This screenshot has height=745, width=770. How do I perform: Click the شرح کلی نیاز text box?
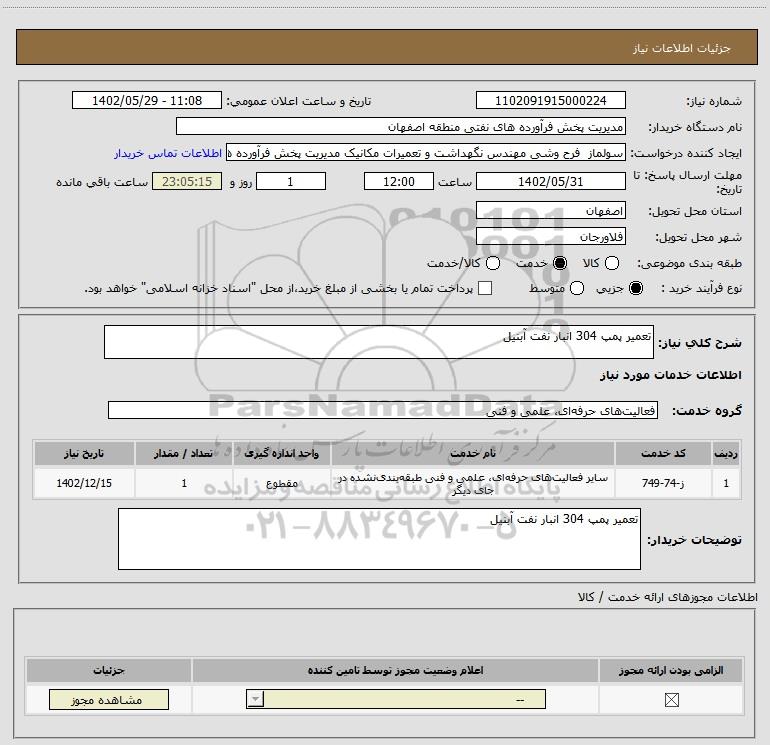[x=379, y=342]
